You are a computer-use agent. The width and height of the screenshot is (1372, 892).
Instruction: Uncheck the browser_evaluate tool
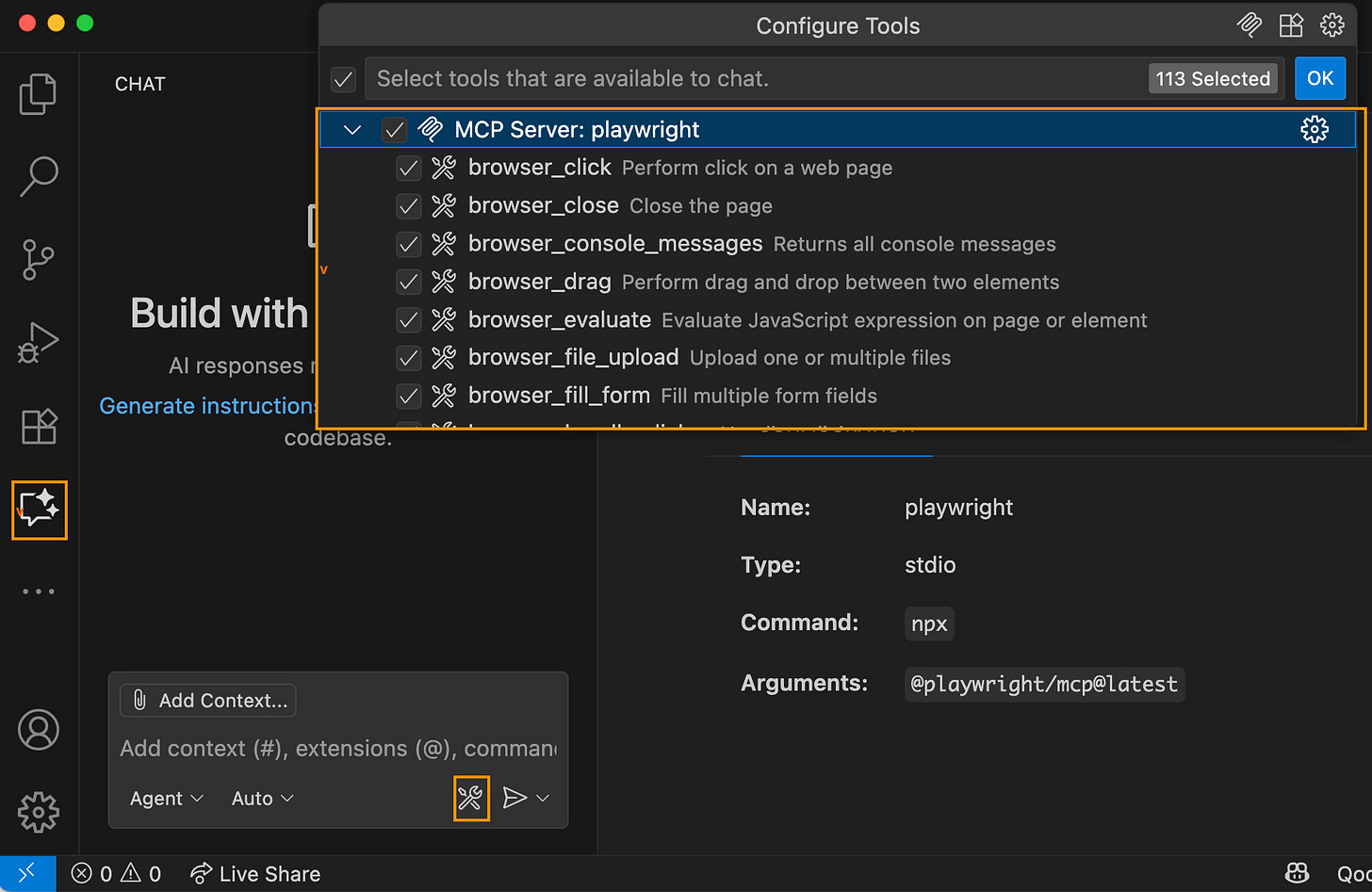click(x=408, y=319)
